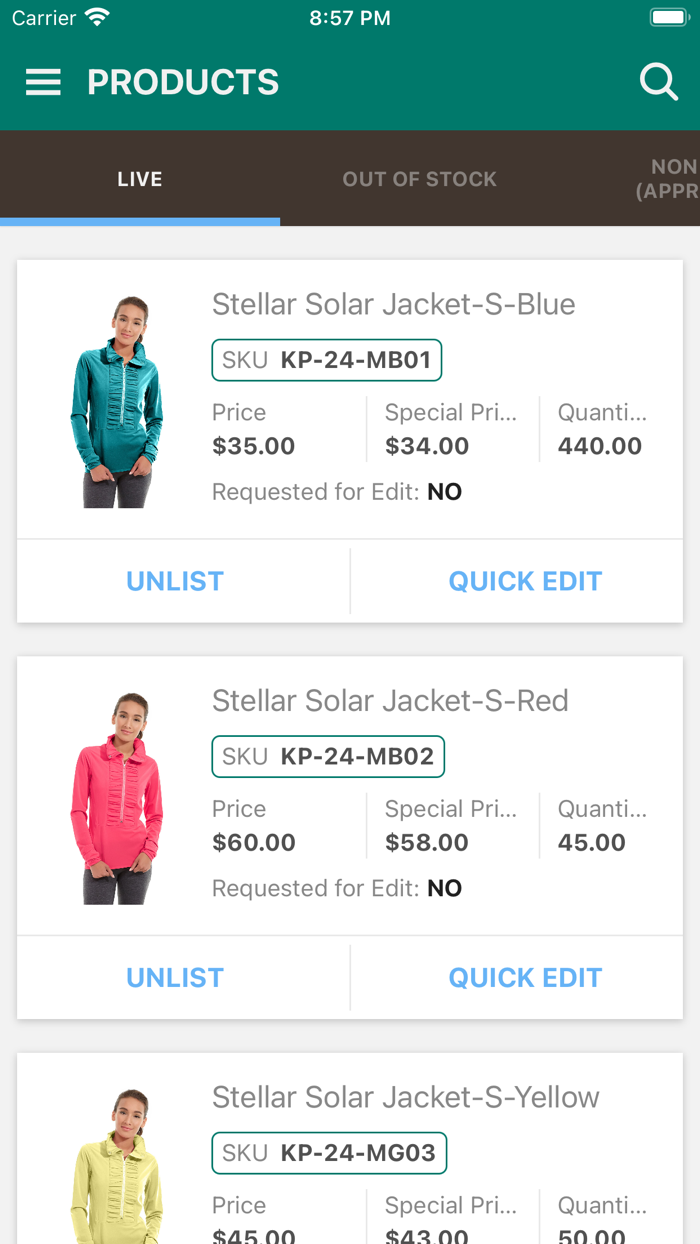Image resolution: width=700 pixels, height=1244 pixels.
Task: Tap SKU badge KP-24-MB01
Action: [x=326, y=359]
